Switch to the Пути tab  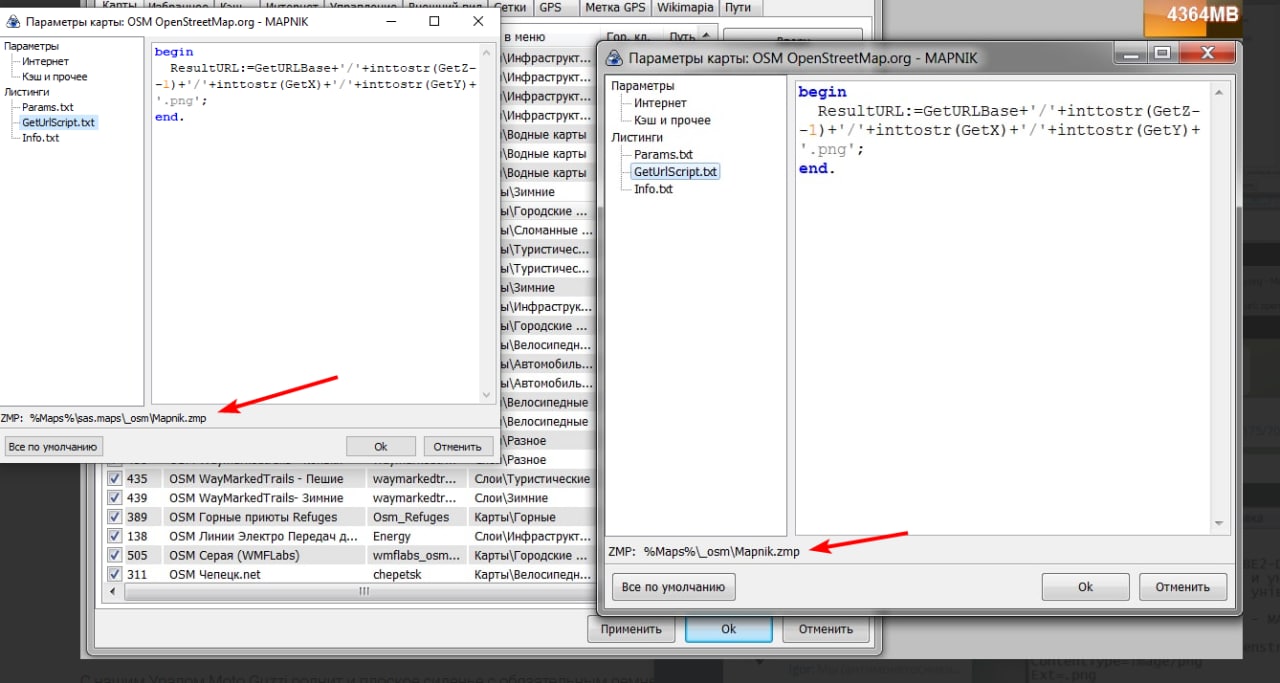[x=738, y=7]
